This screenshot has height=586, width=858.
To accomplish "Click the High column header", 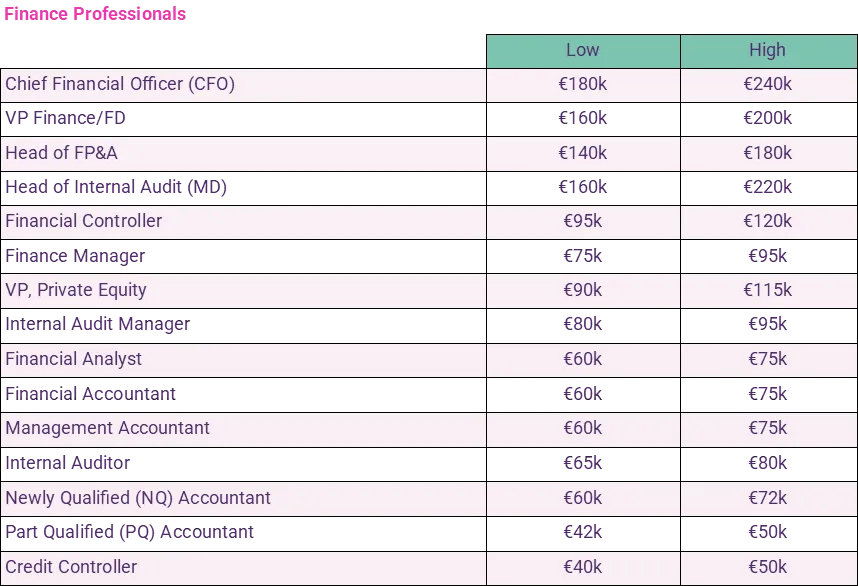I will [767, 50].
